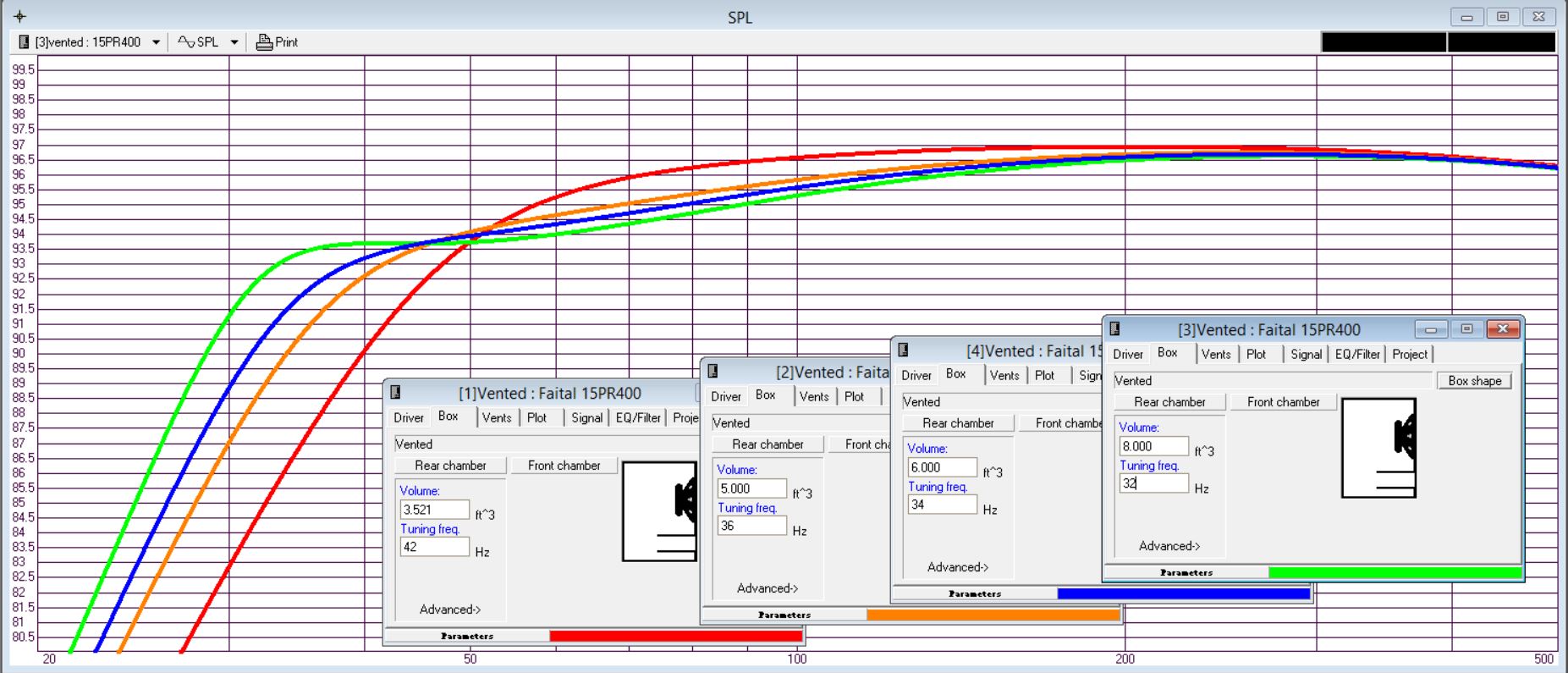1568x673 pixels.
Task: Select the Box tab in [2]Vented window
Action: pos(766,395)
